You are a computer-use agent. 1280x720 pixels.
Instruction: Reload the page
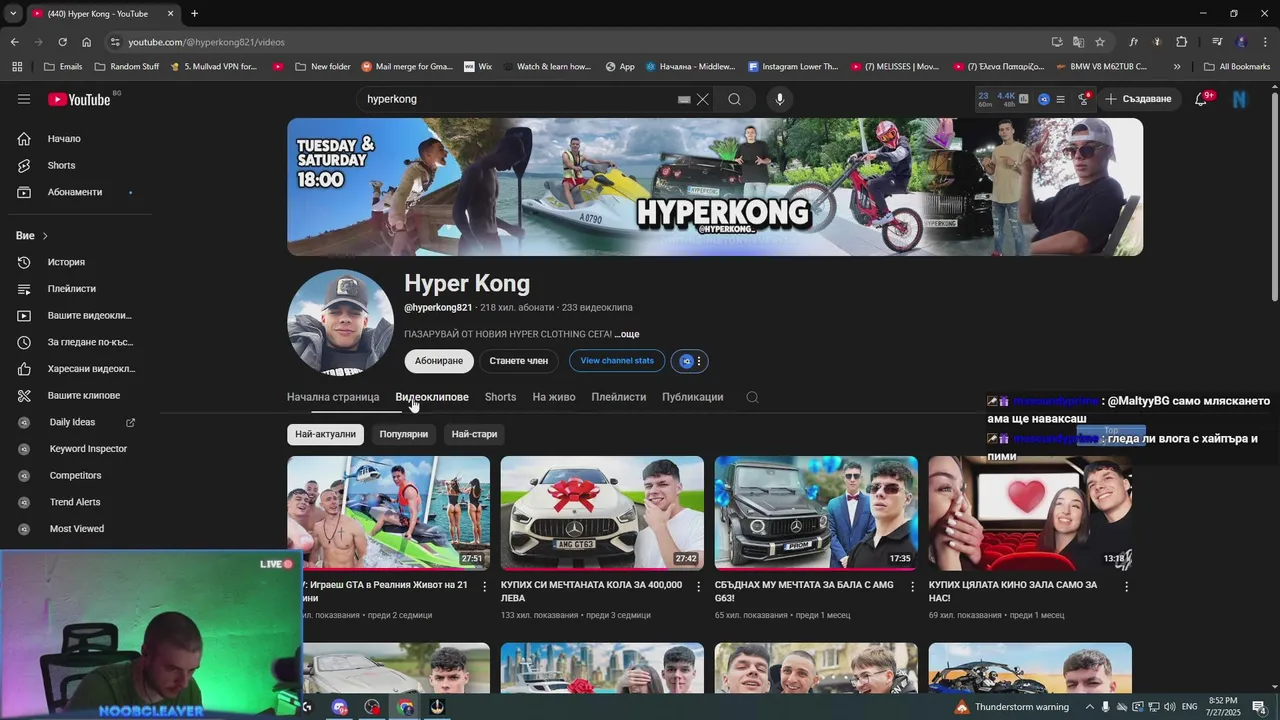tap(62, 42)
